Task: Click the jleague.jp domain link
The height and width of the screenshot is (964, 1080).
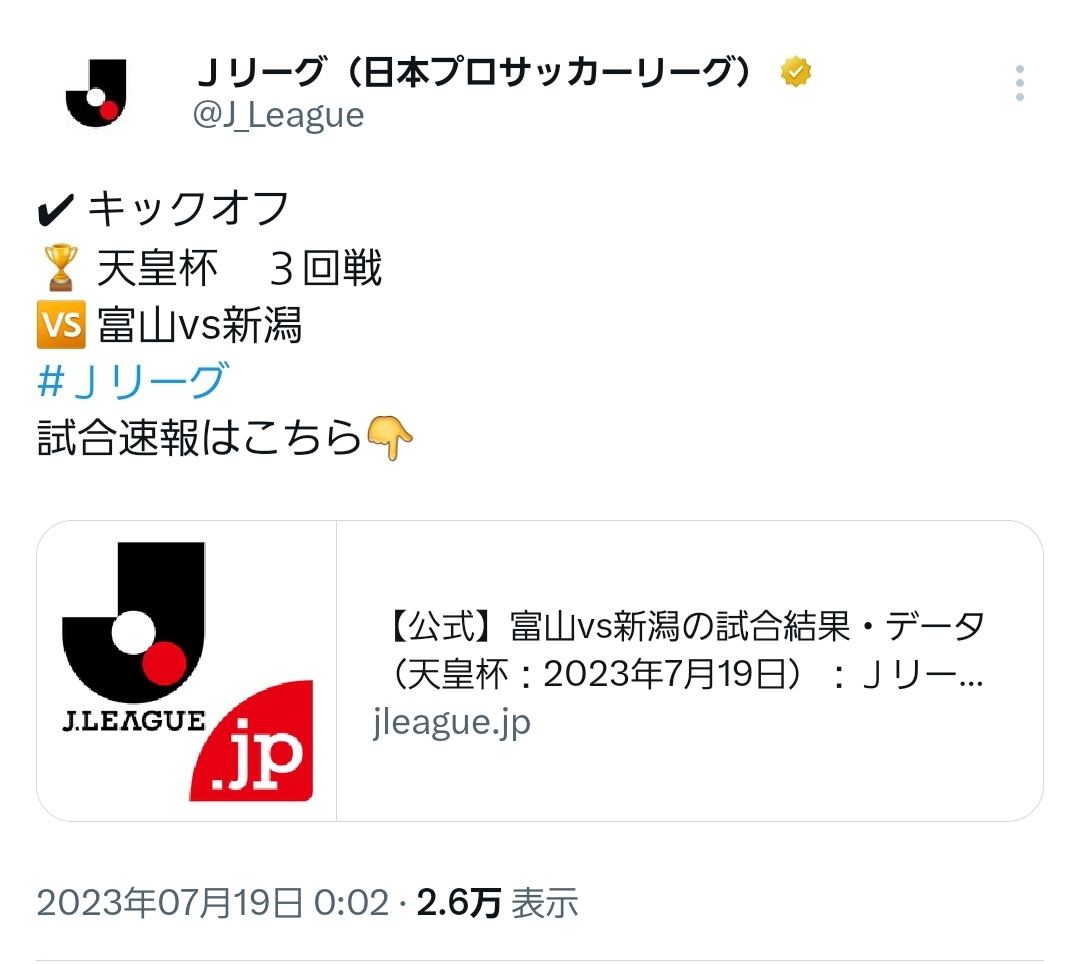Action: (x=452, y=722)
